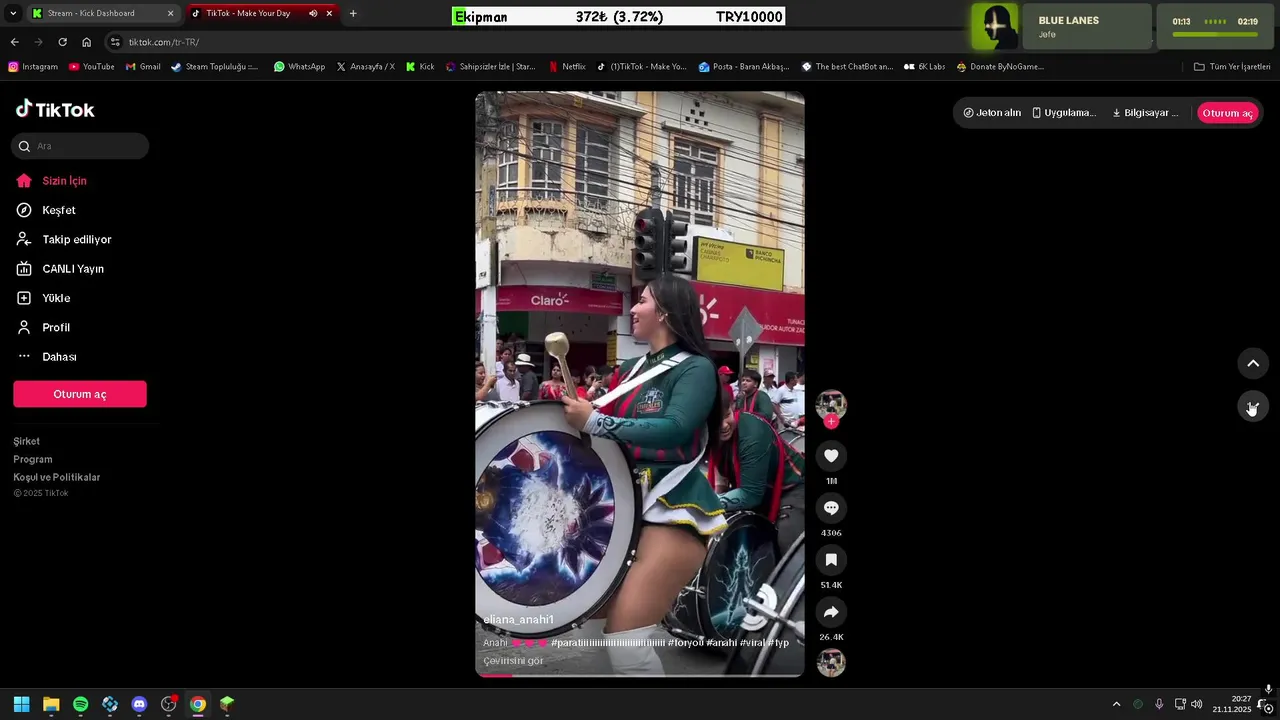Open the WhatsApp bookmark
This screenshot has height=720, width=1280.
pyautogui.click(x=299, y=67)
